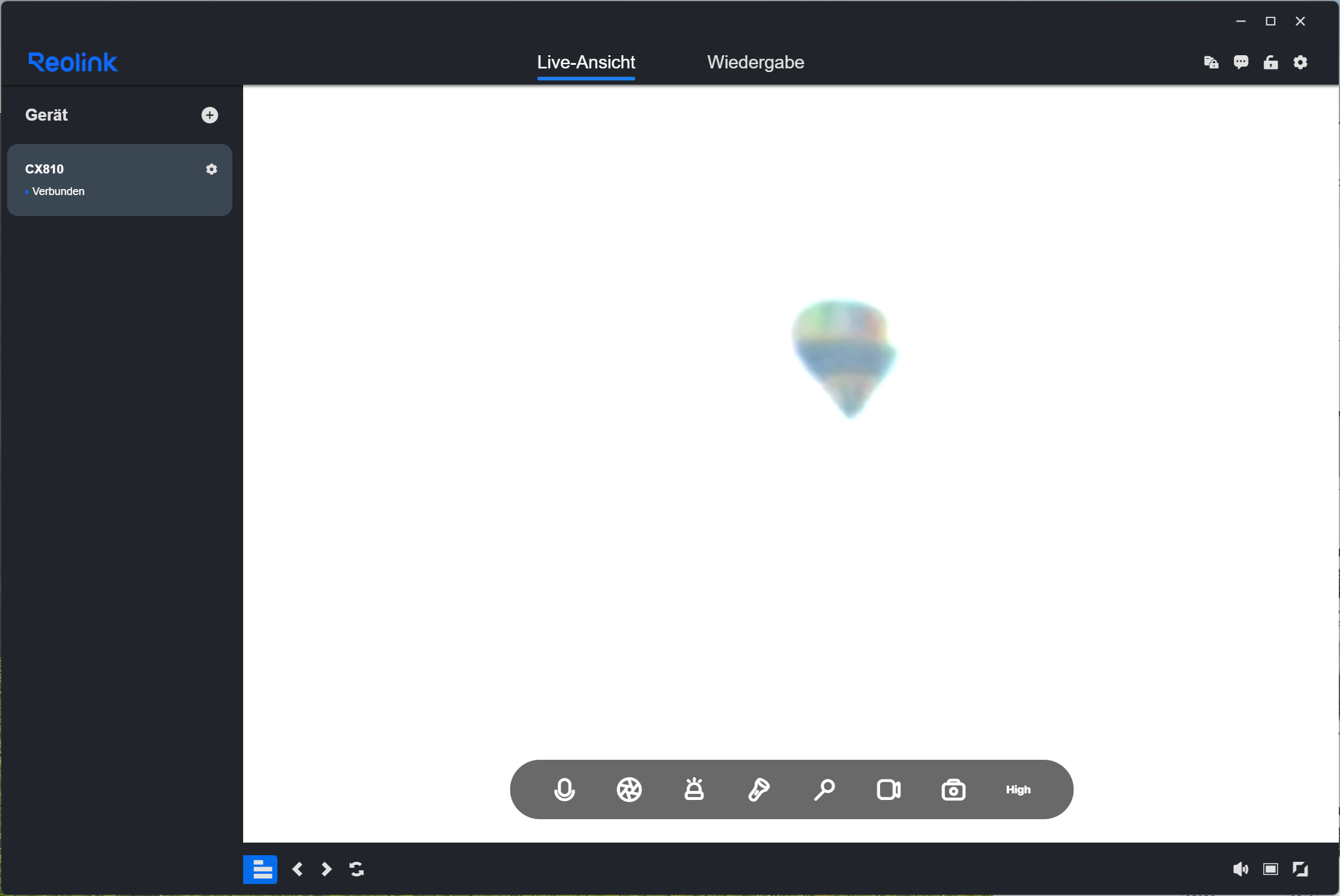Toggle the device list sidebar button
Screen dimensions: 1340x896
(x=260, y=869)
